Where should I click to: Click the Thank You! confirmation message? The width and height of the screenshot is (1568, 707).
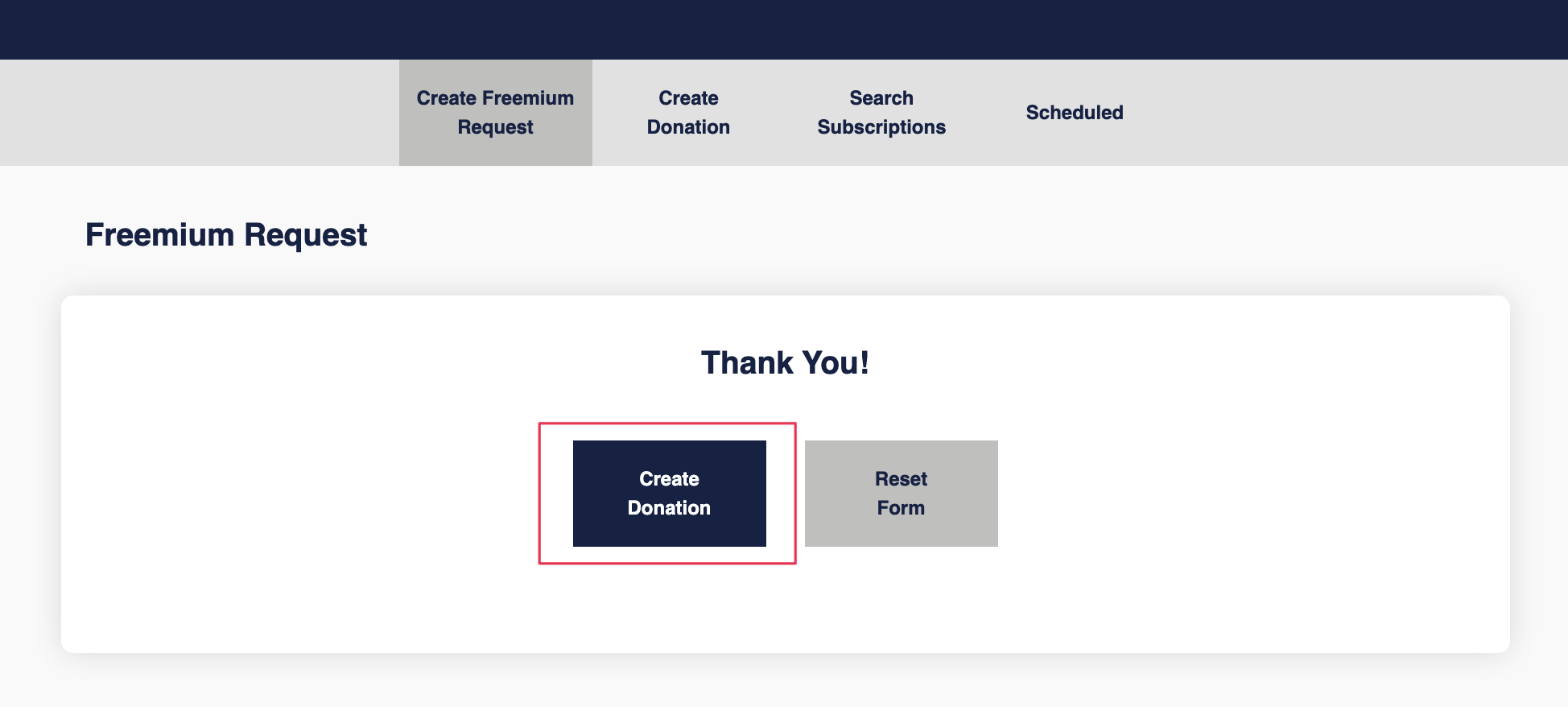click(785, 363)
